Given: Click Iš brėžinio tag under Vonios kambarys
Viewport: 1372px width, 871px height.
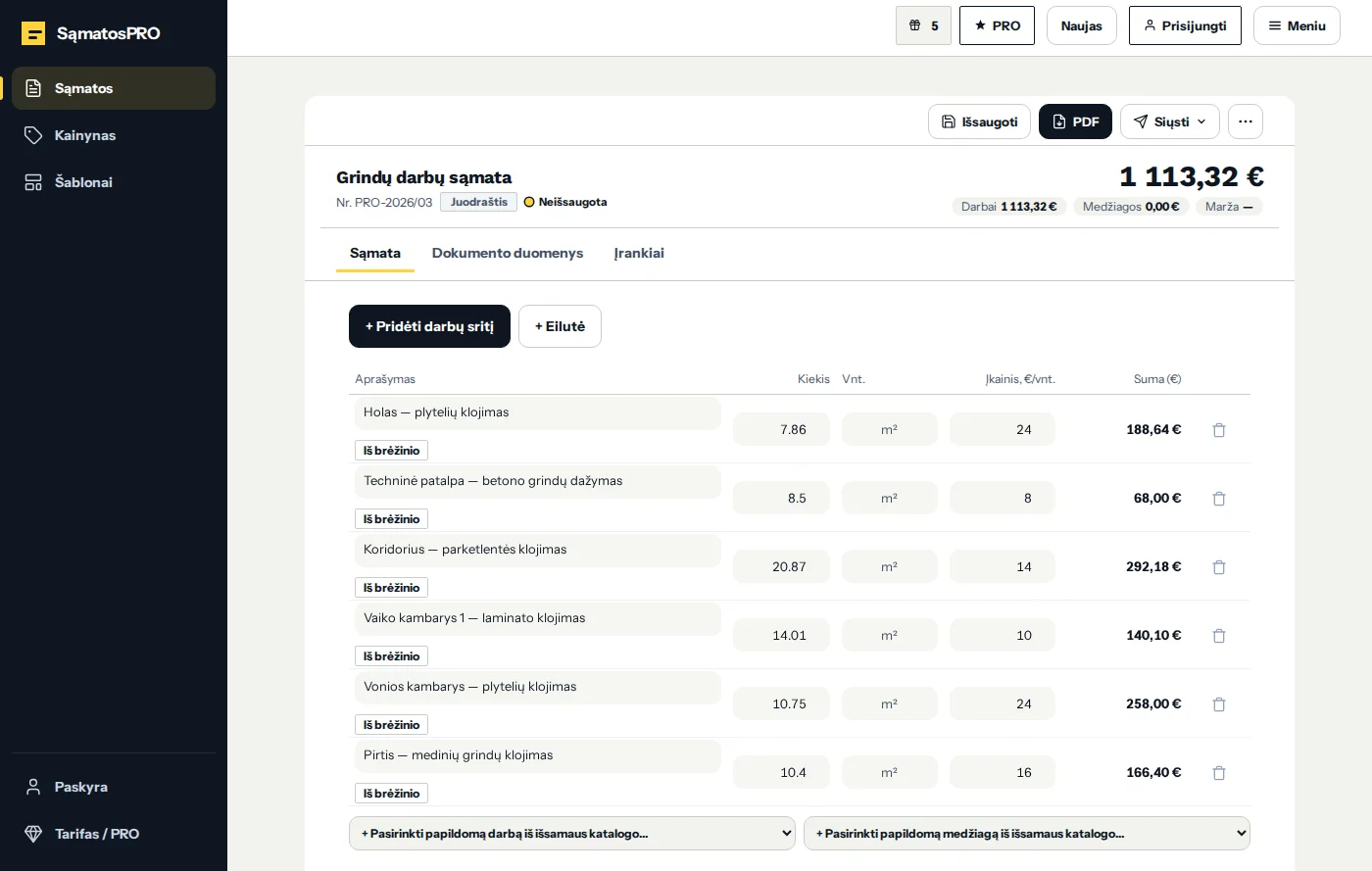Looking at the screenshot, I should pyautogui.click(x=391, y=725).
